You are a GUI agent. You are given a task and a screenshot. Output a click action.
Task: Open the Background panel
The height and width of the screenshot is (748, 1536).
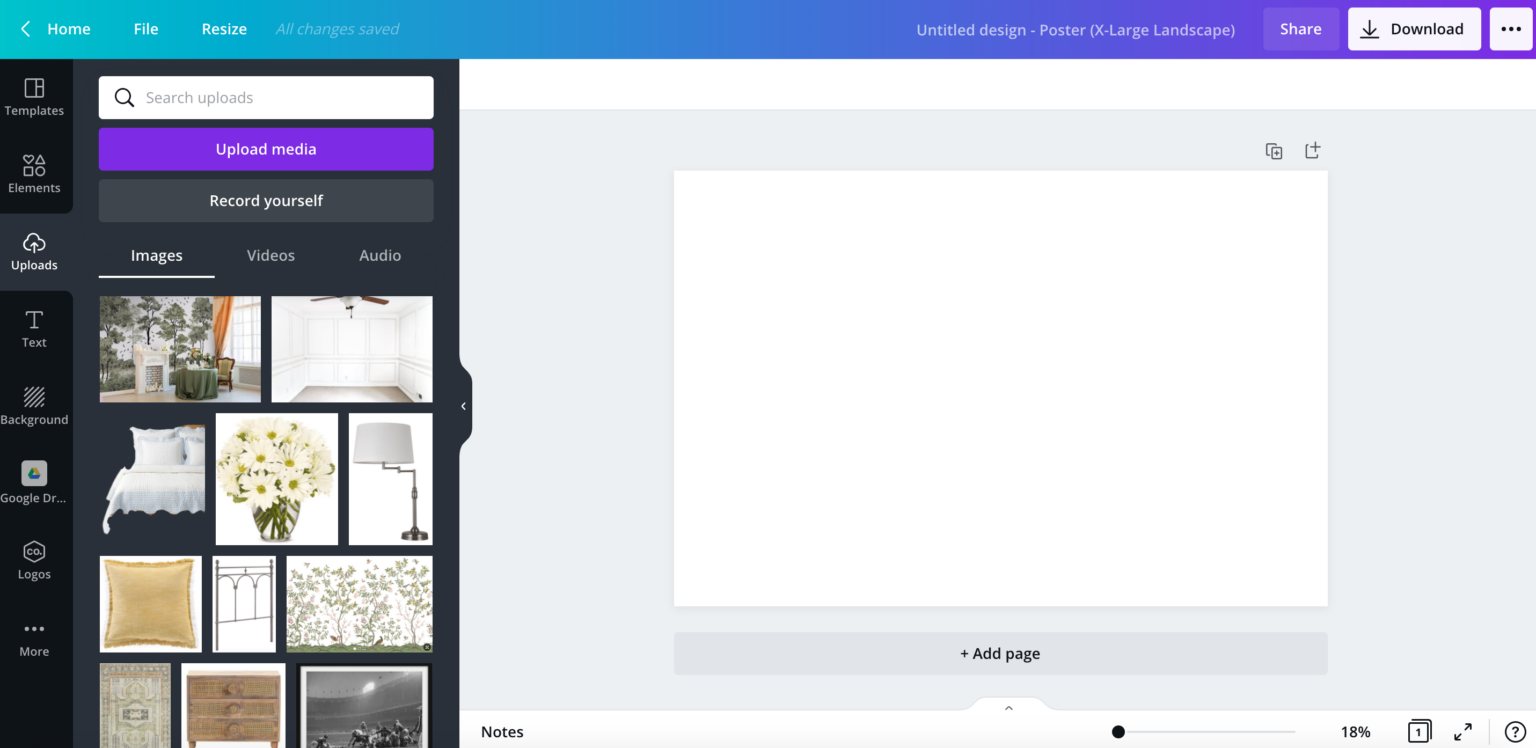34,406
